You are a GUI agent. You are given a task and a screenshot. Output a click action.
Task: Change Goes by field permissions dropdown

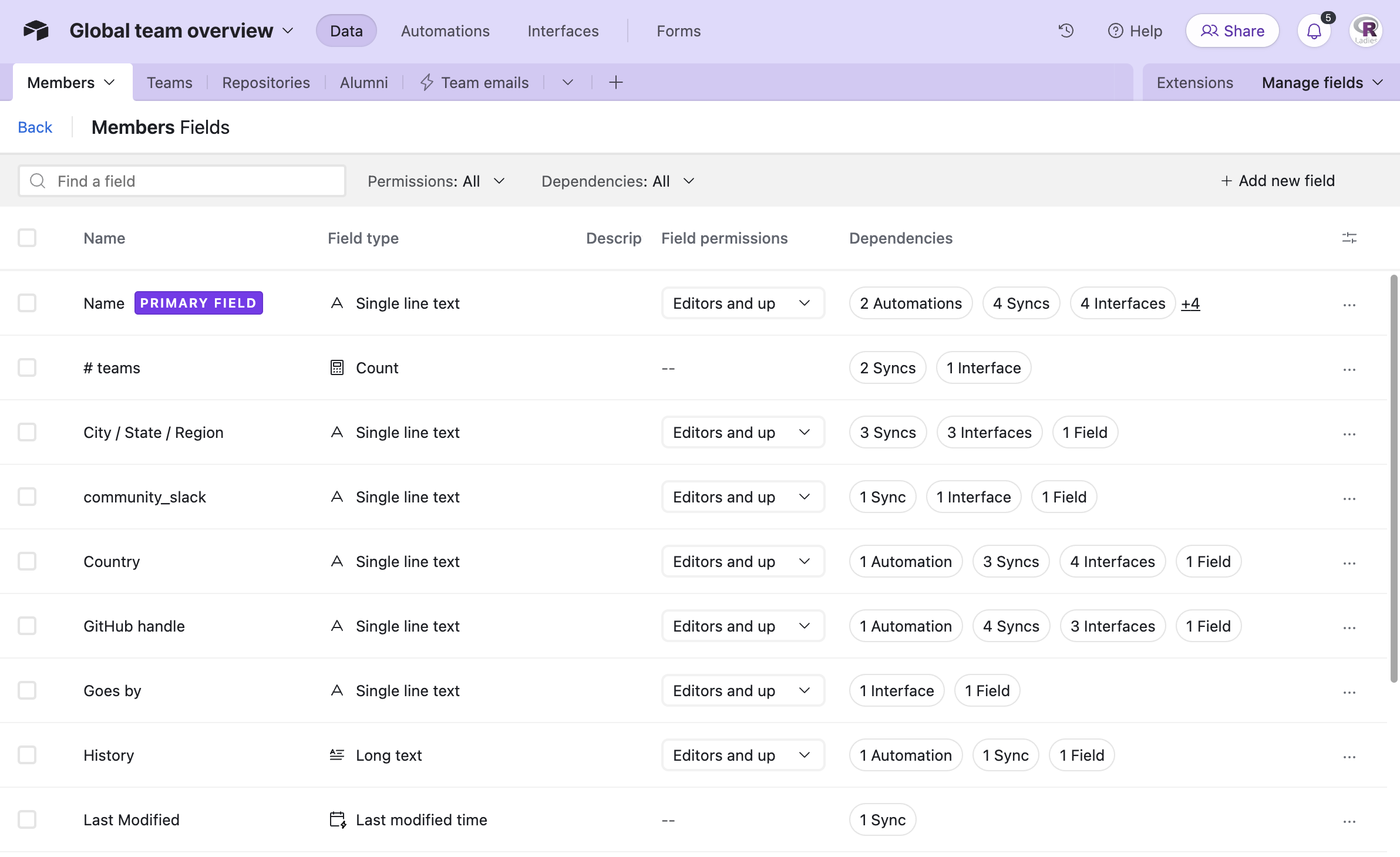(743, 690)
